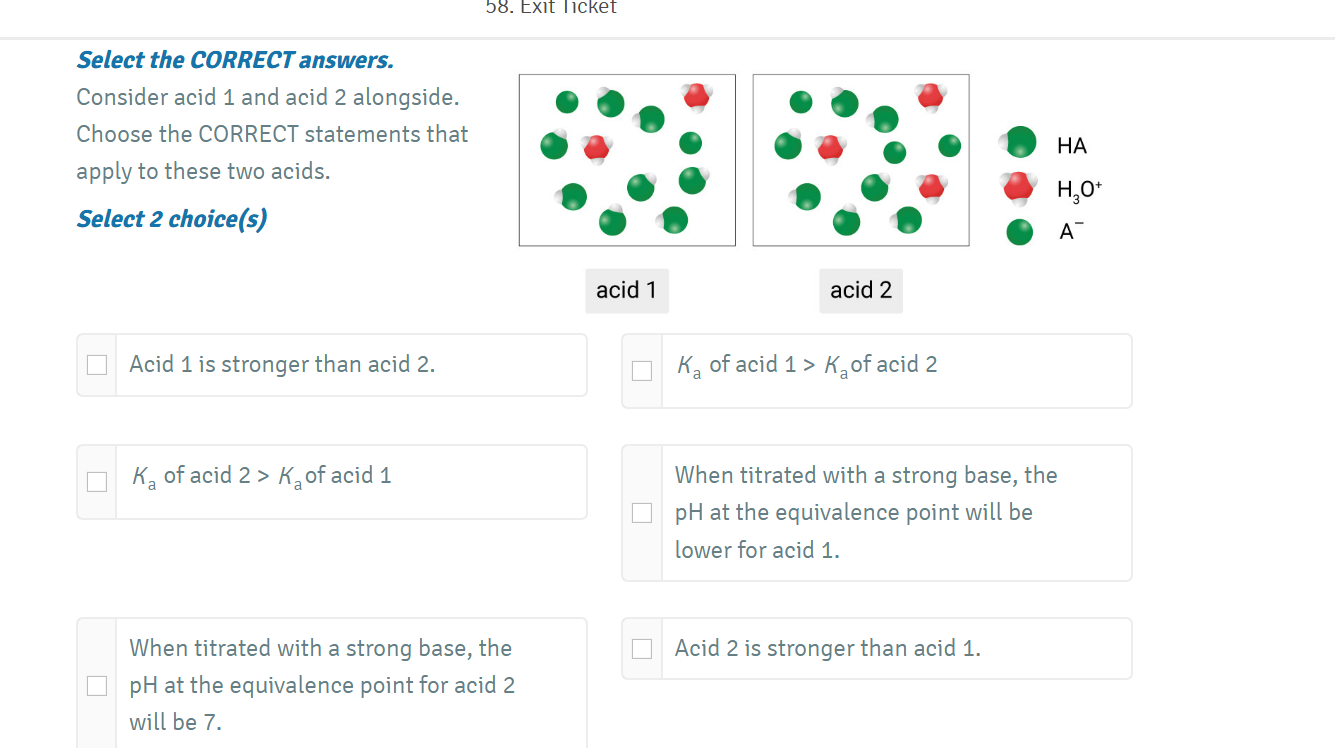Image resolution: width=1335 pixels, height=748 pixels.
Task: Click the "58. Exit Ticket" header title
Action: click(551, 8)
